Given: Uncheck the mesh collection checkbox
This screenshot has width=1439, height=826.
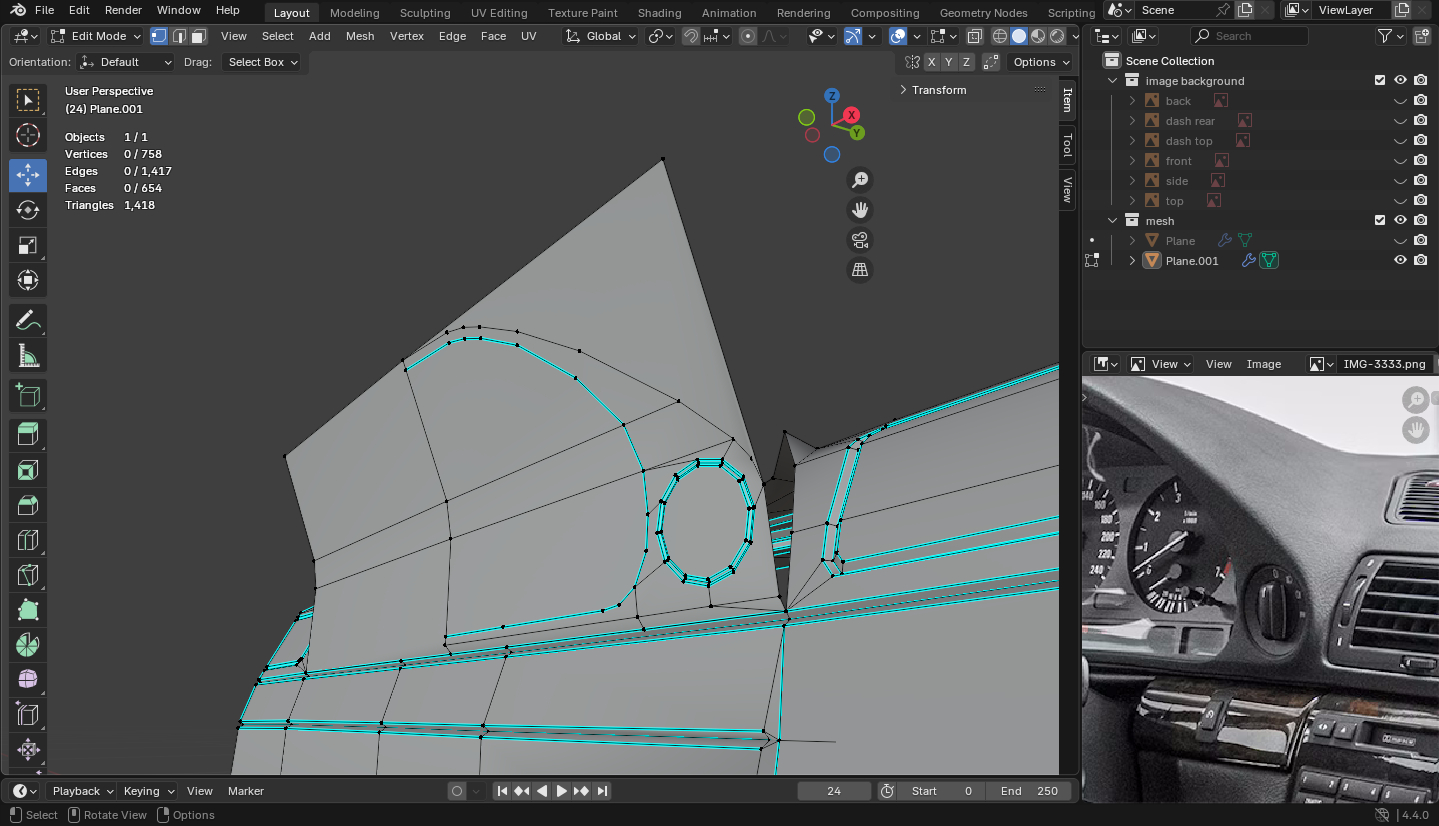Looking at the screenshot, I should click(1380, 220).
